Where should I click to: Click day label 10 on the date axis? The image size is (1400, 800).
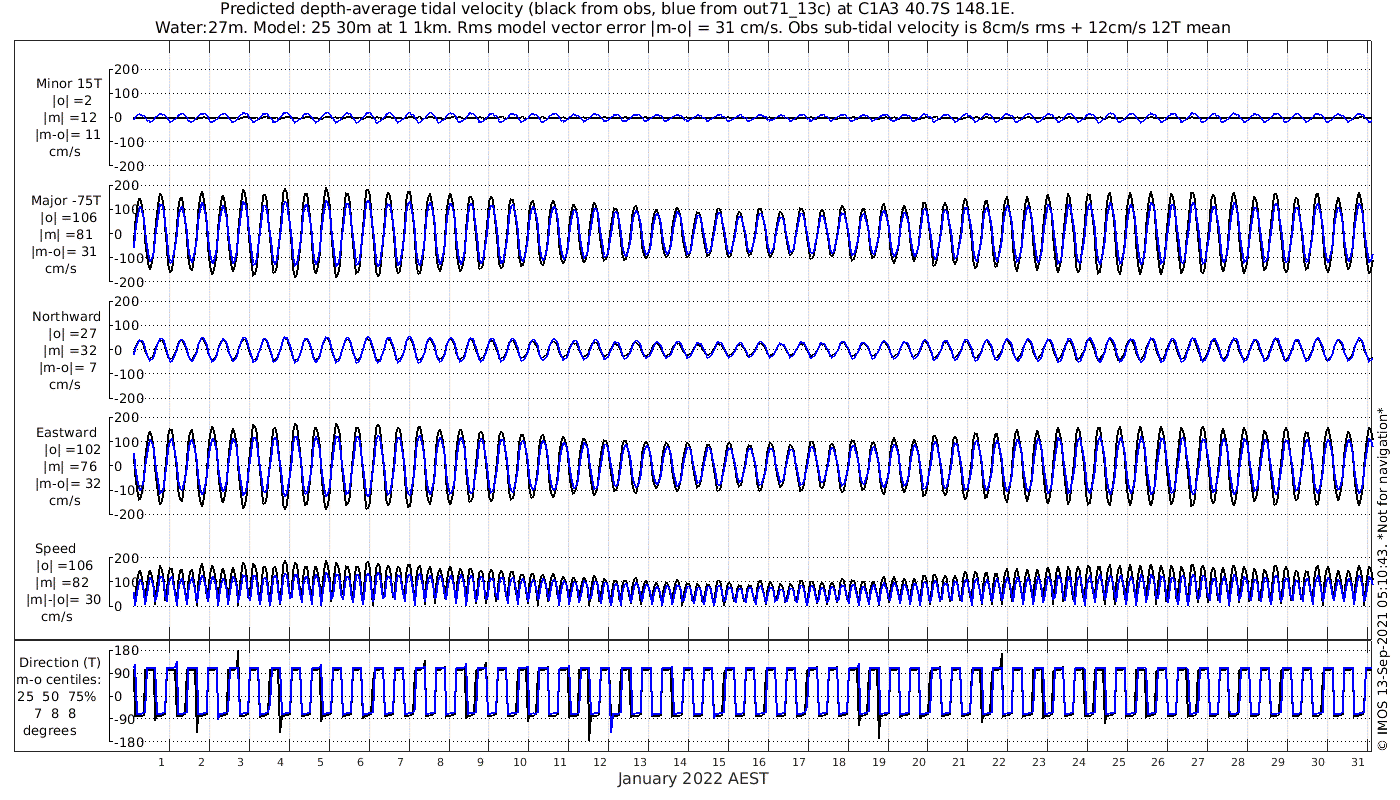click(520, 762)
